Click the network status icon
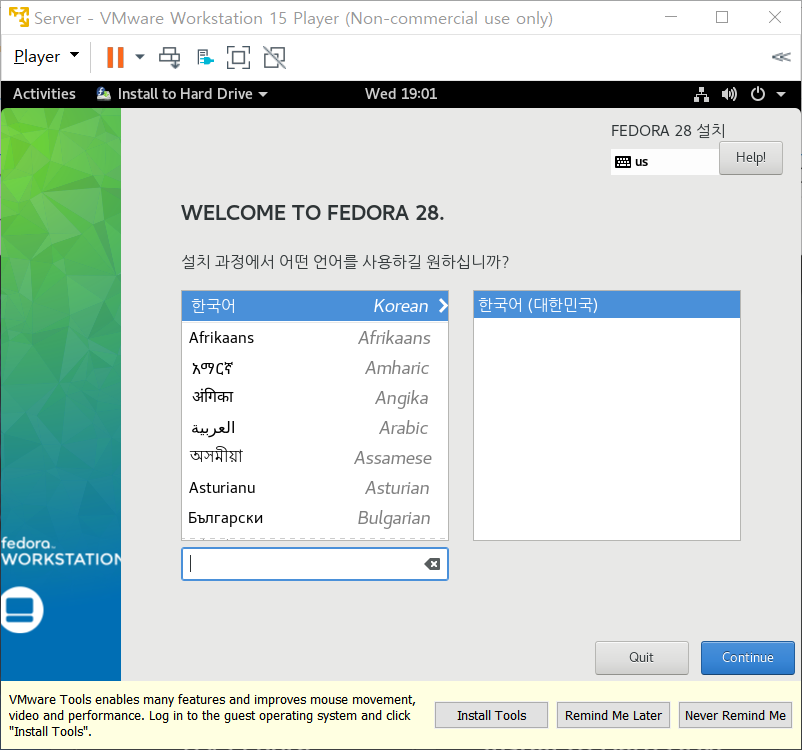 click(701, 94)
